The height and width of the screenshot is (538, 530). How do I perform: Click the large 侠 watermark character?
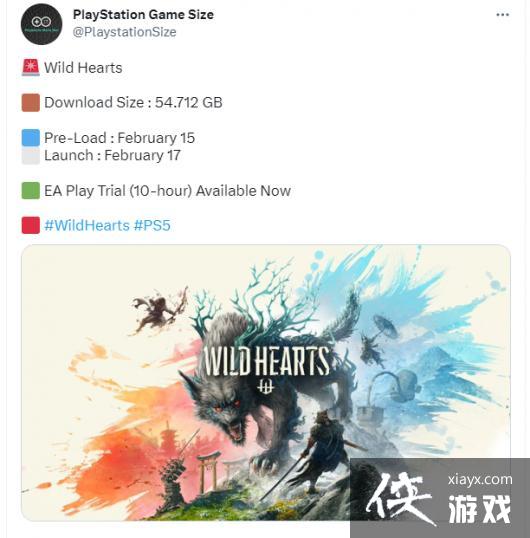[400, 498]
